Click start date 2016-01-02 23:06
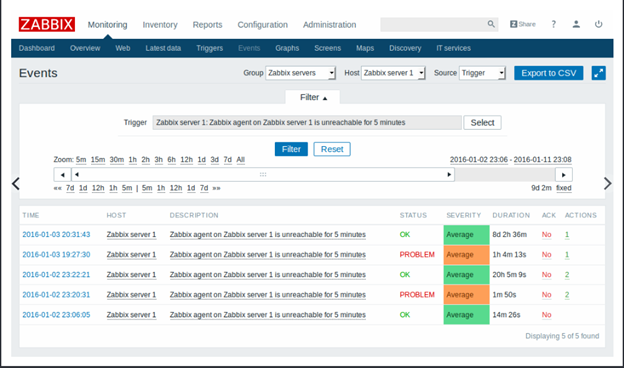Viewport: 624px width, 368px height. pos(479,160)
